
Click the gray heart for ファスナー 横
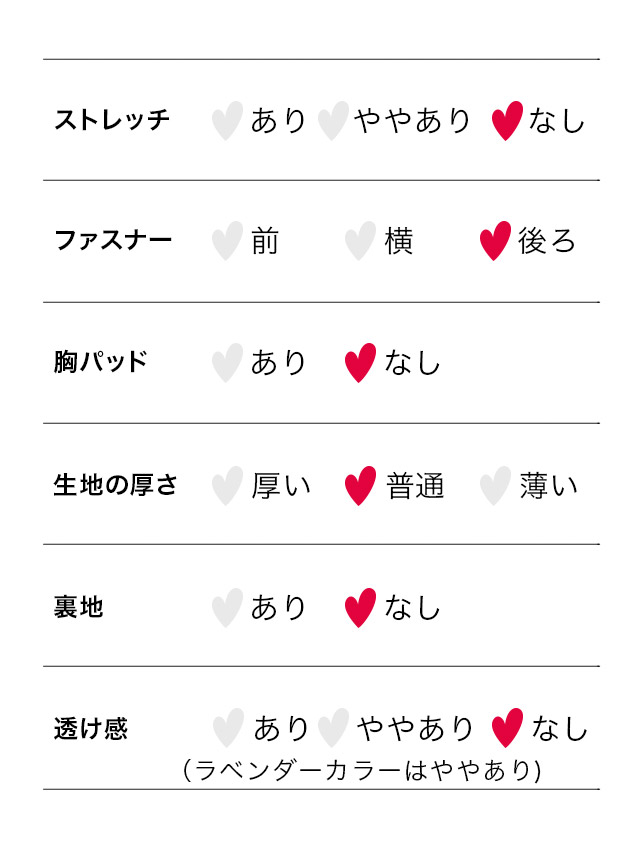coord(360,241)
